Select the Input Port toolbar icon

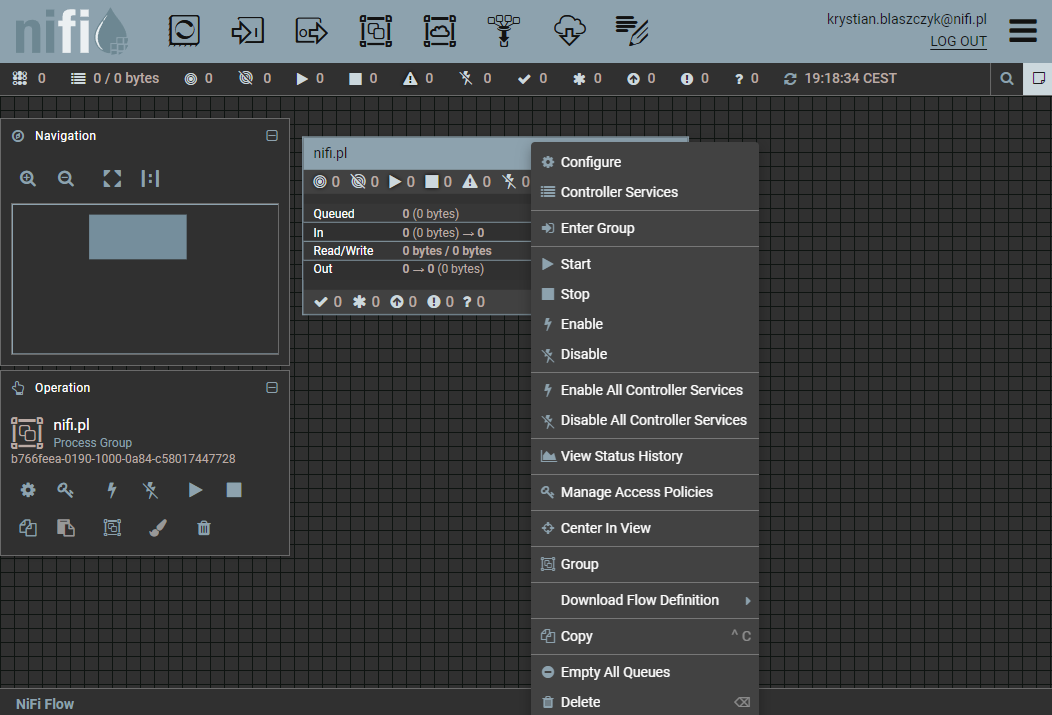[248, 31]
